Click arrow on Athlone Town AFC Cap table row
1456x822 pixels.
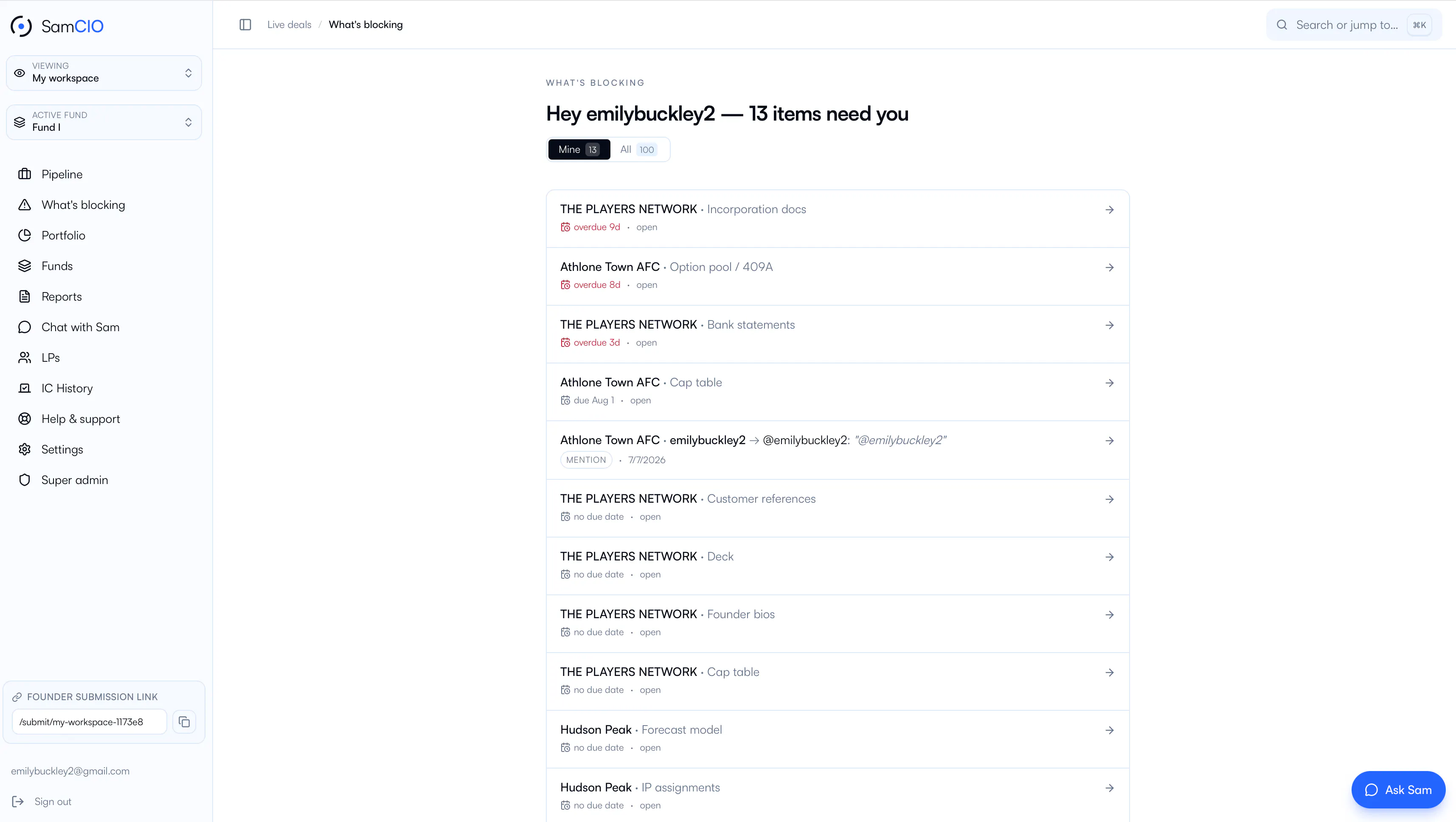pos(1110,383)
